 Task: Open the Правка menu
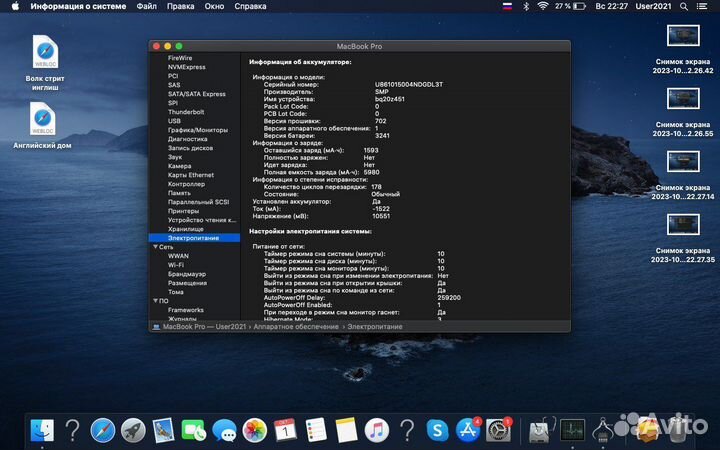180,6
